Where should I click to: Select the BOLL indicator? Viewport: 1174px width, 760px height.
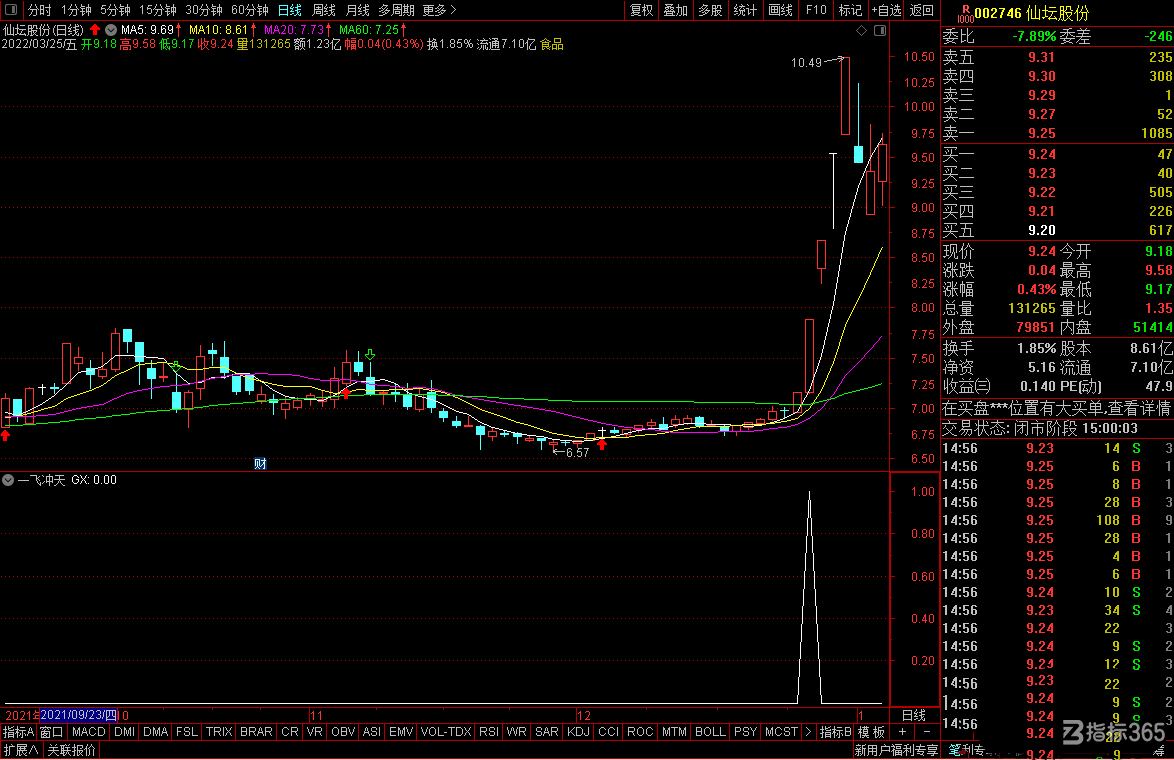(710, 732)
